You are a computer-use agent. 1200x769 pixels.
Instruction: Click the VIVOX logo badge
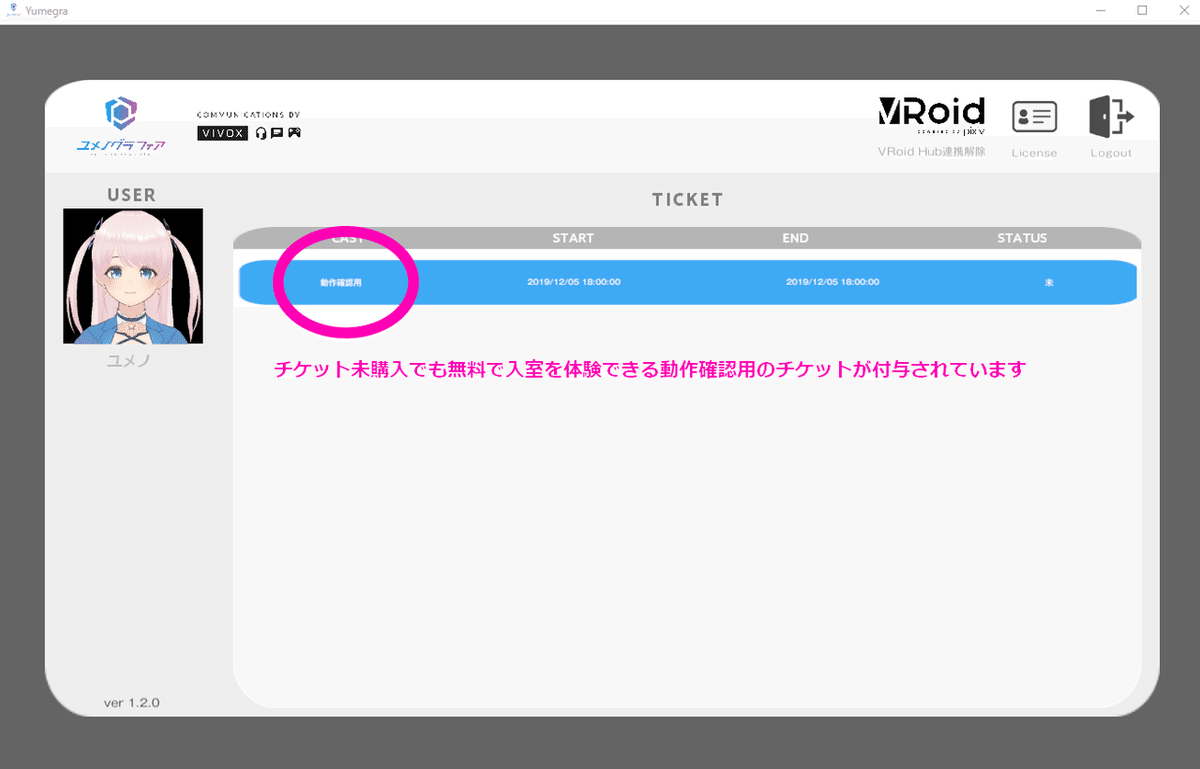[222, 133]
